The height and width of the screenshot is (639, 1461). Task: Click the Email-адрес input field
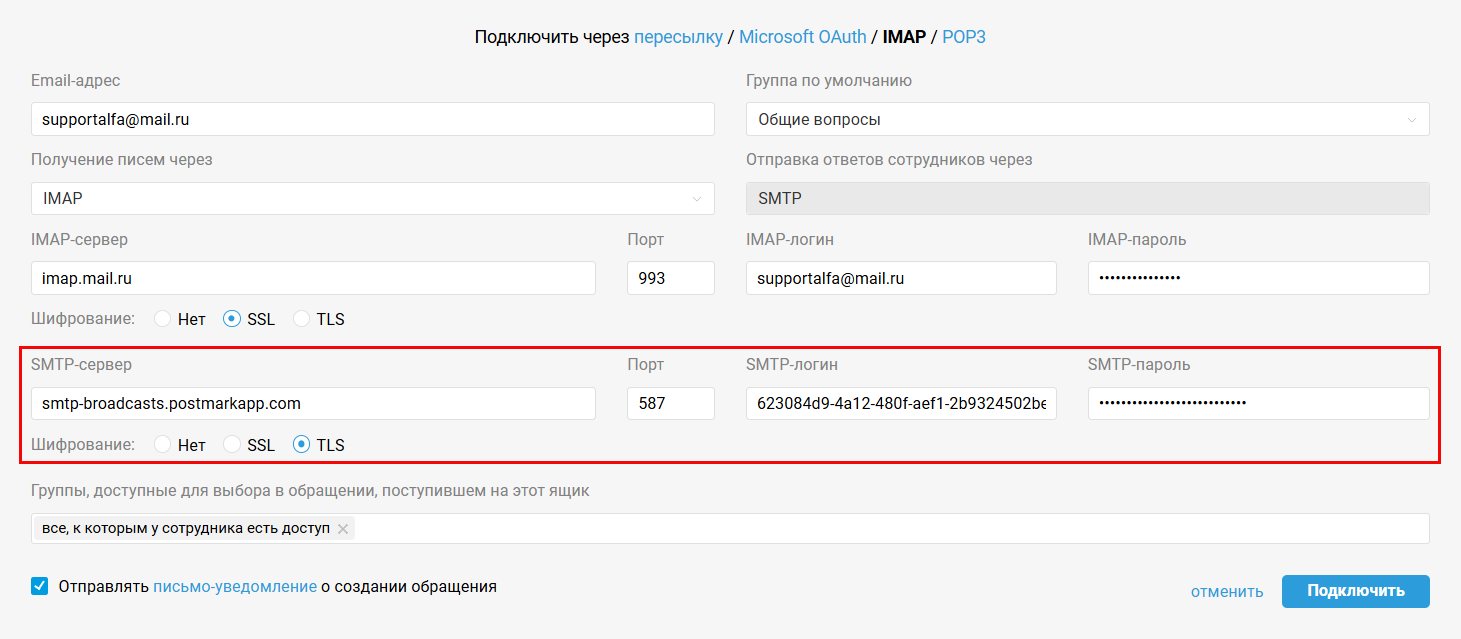pyautogui.click(x=372, y=119)
